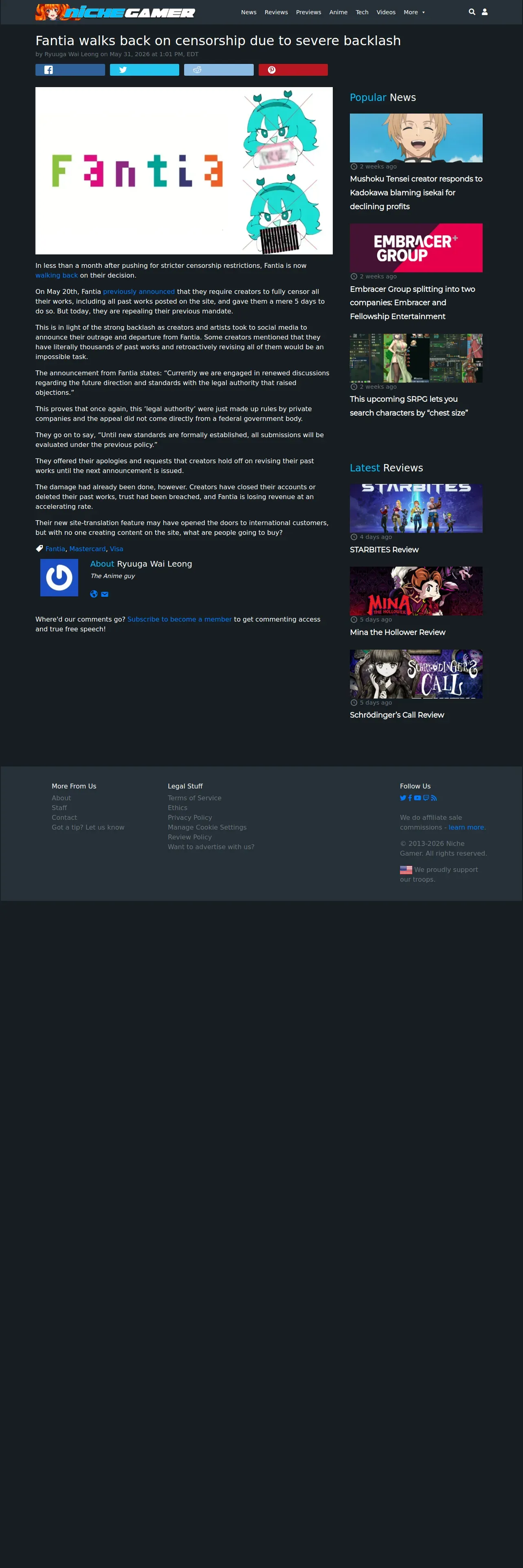Open the user account icon
Screen dimensions: 523x1568
[x=485, y=12]
